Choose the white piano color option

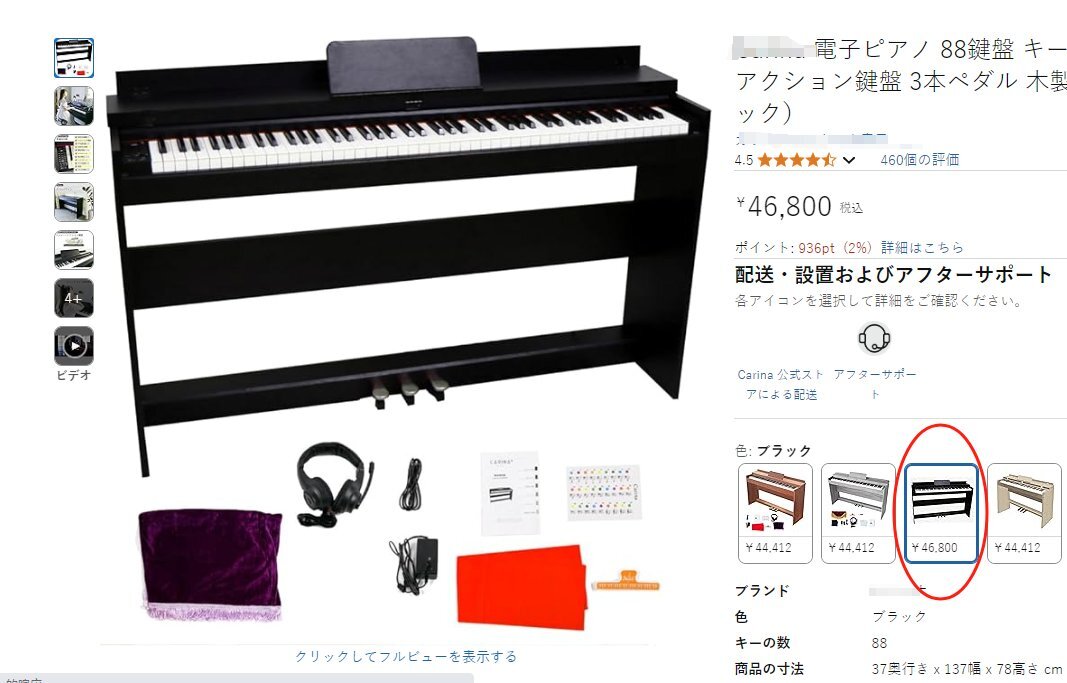coord(858,514)
